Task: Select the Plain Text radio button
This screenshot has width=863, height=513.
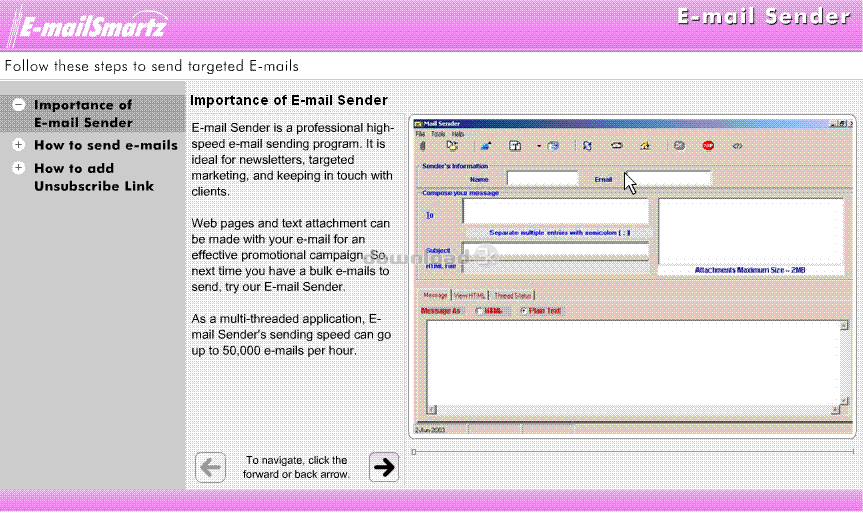Action: [x=523, y=311]
